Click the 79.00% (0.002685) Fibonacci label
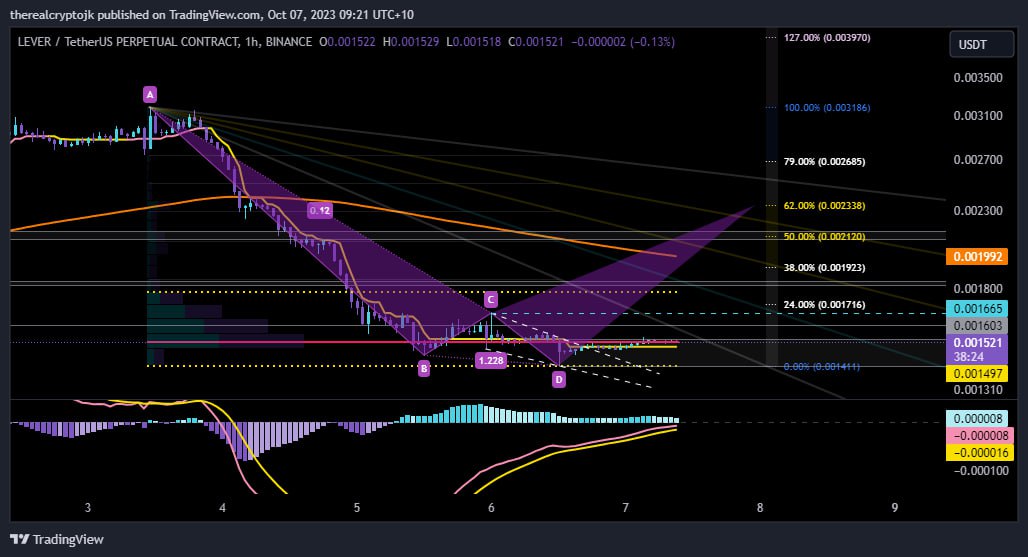The image size is (1028, 557). click(x=824, y=161)
